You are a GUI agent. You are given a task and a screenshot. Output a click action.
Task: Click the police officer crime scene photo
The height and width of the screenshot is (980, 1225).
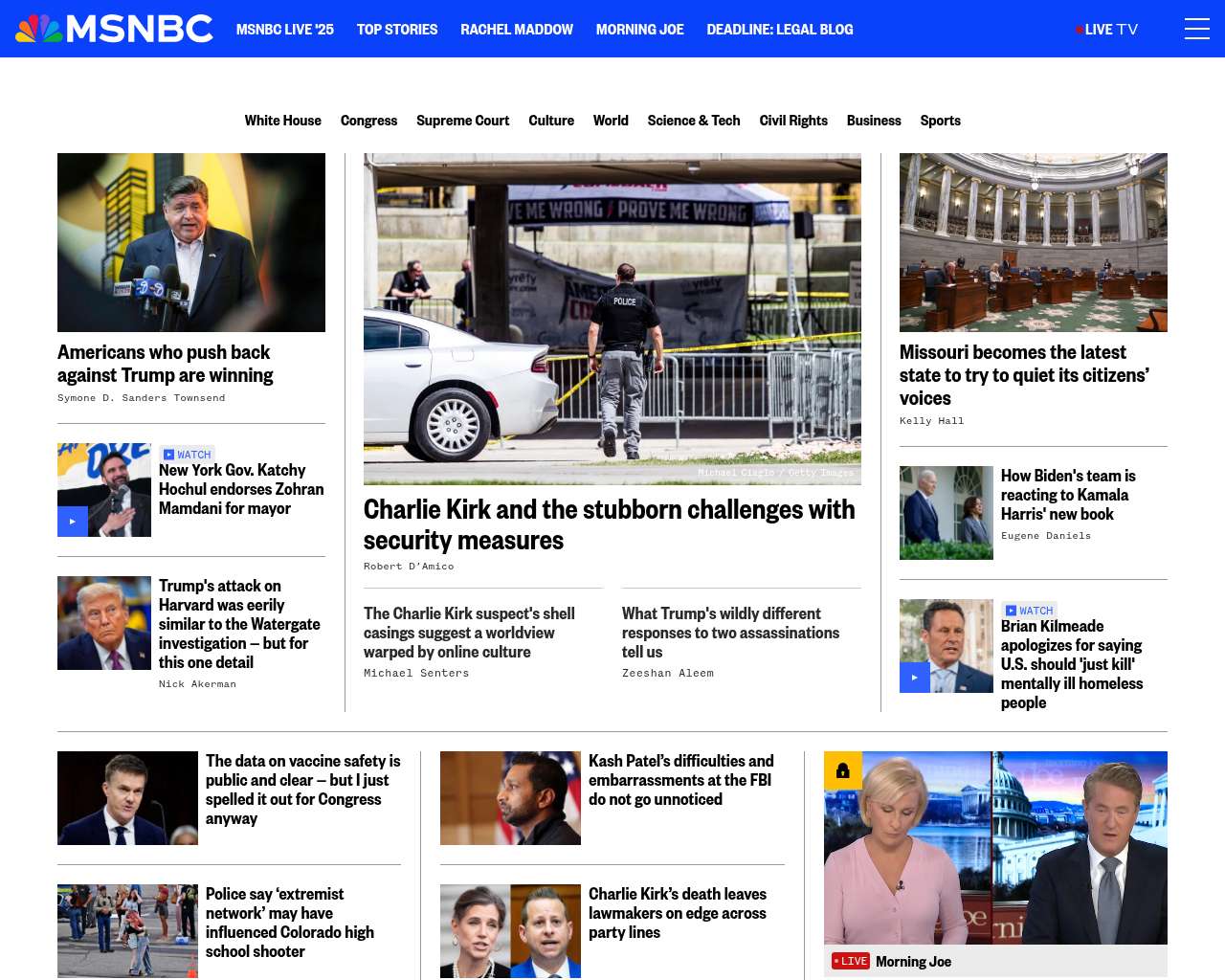[x=612, y=319]
